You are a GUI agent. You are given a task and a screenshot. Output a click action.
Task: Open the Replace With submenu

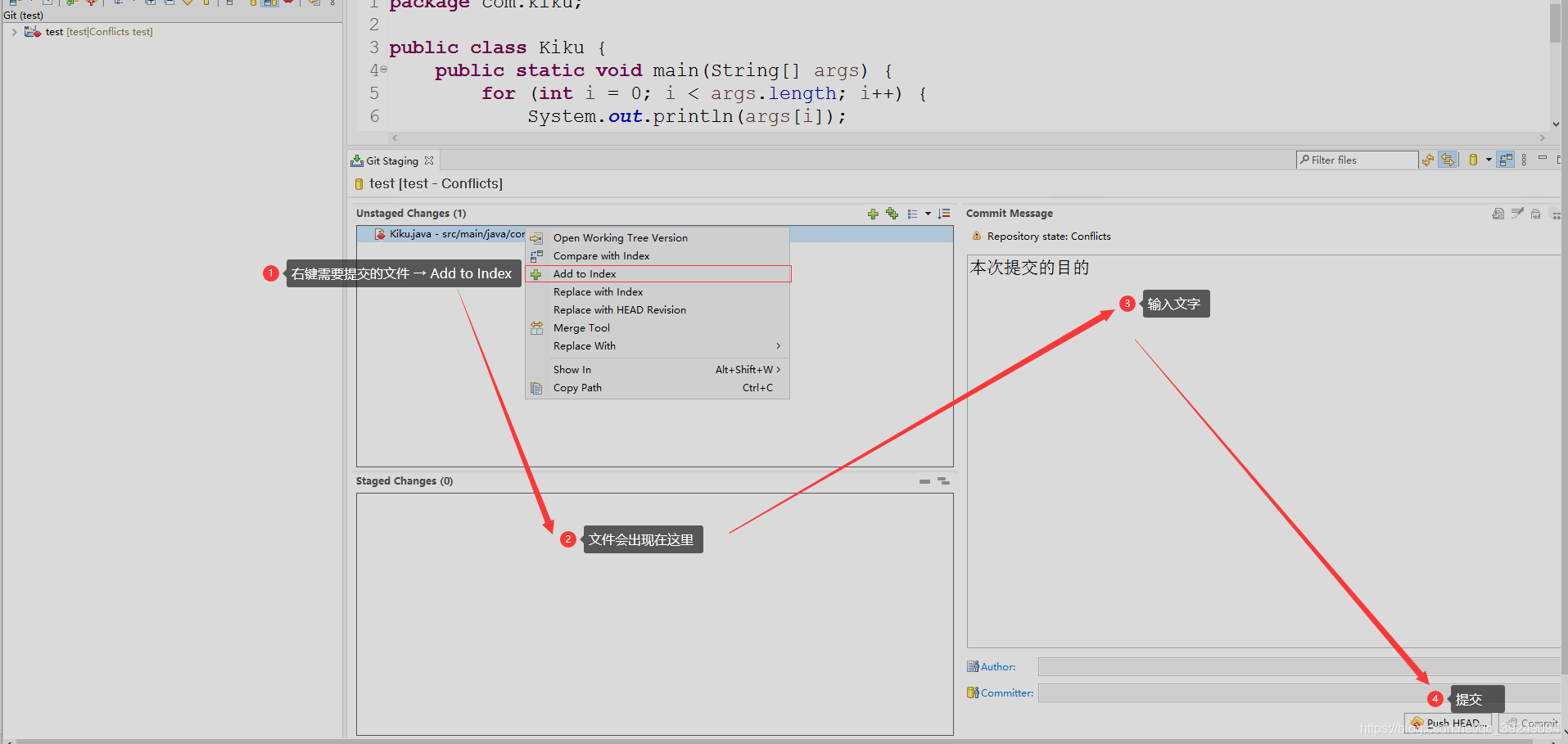click(657, 346)
